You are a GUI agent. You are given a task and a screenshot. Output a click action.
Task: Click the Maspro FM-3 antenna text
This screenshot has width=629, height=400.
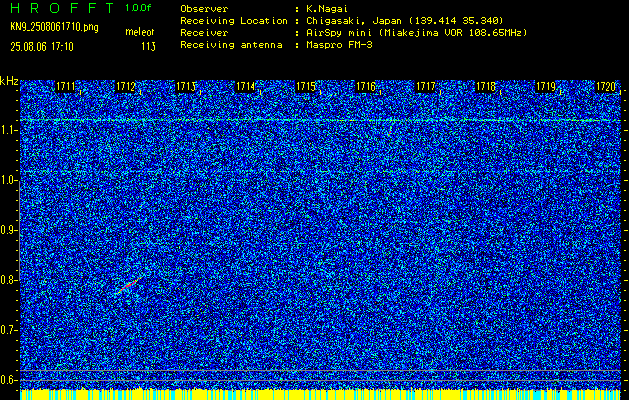[x=339, y=45]
